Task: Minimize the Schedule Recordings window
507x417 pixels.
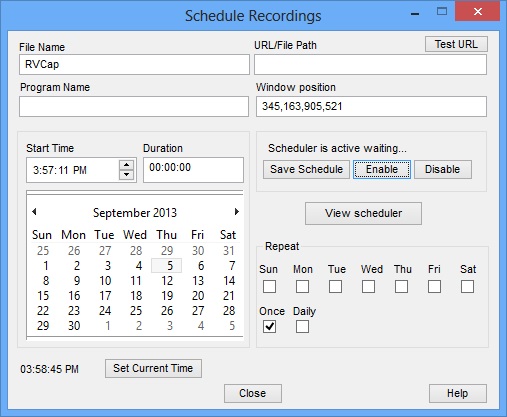Action: point(415,13)
